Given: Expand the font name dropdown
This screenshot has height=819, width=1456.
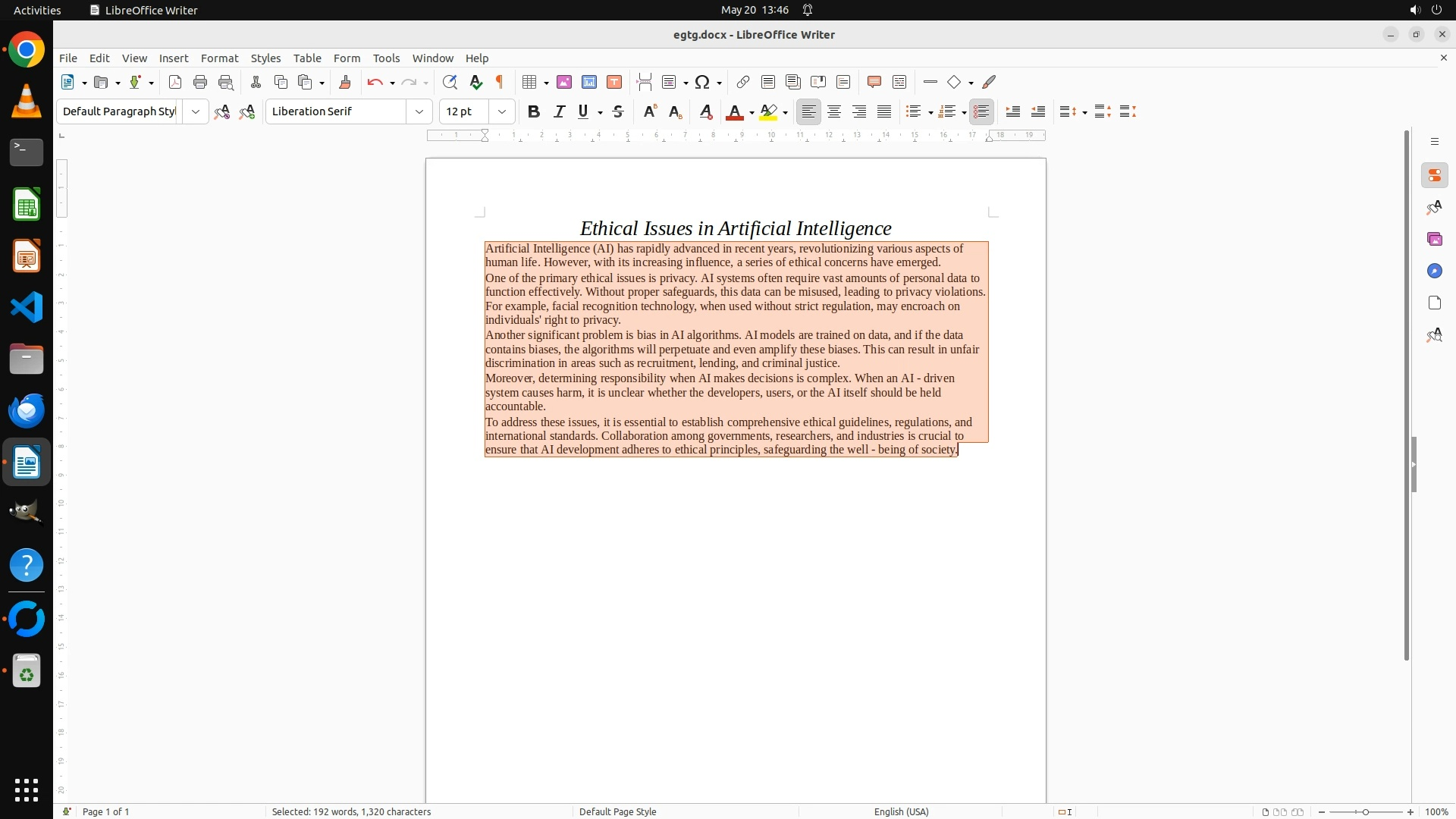Looking at the screenshot, I should [419, 112].
